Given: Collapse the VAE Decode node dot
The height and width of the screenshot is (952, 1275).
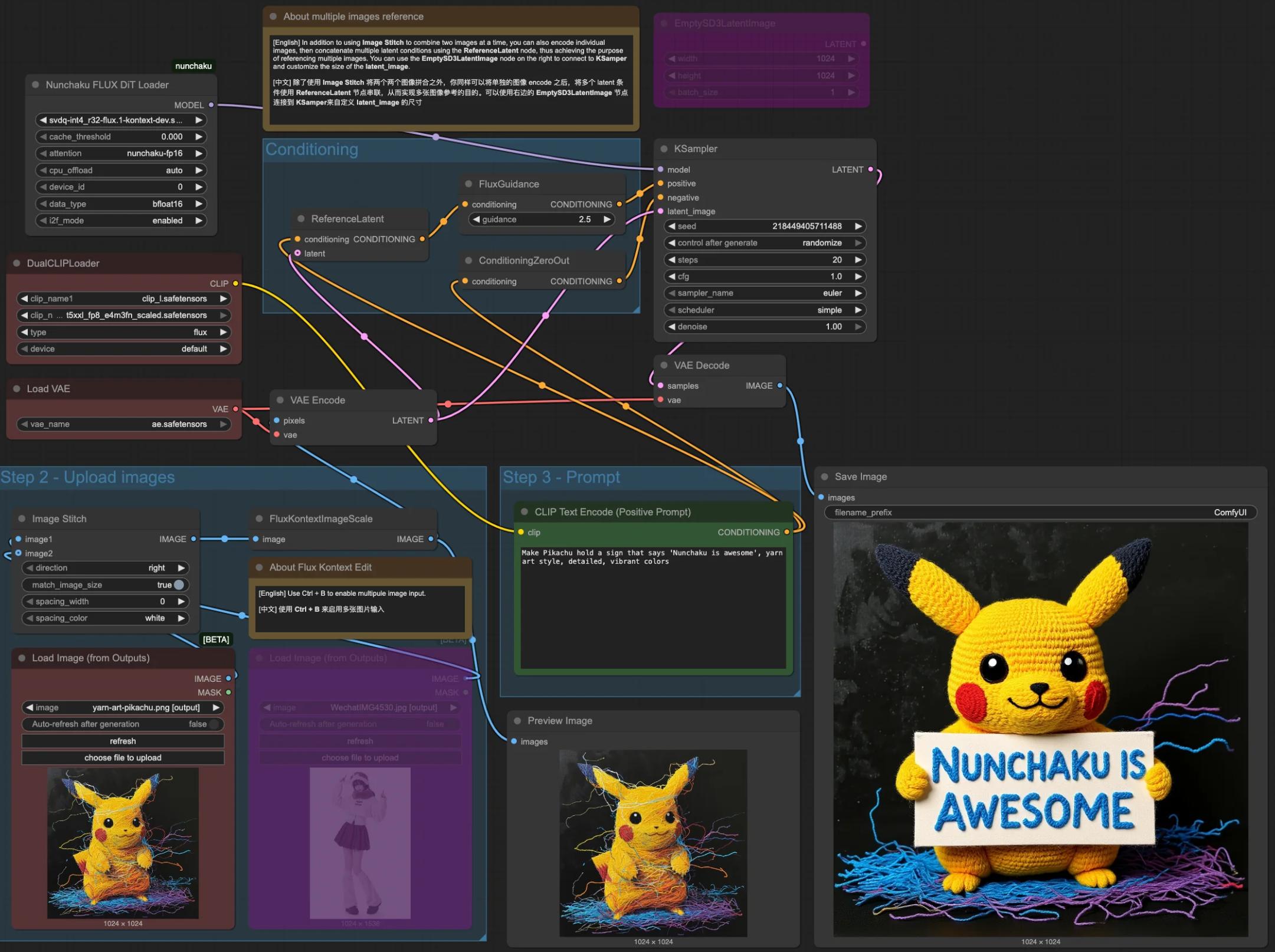Looking at the screenshot, I should pyautogui.click(x=664, y=365).
